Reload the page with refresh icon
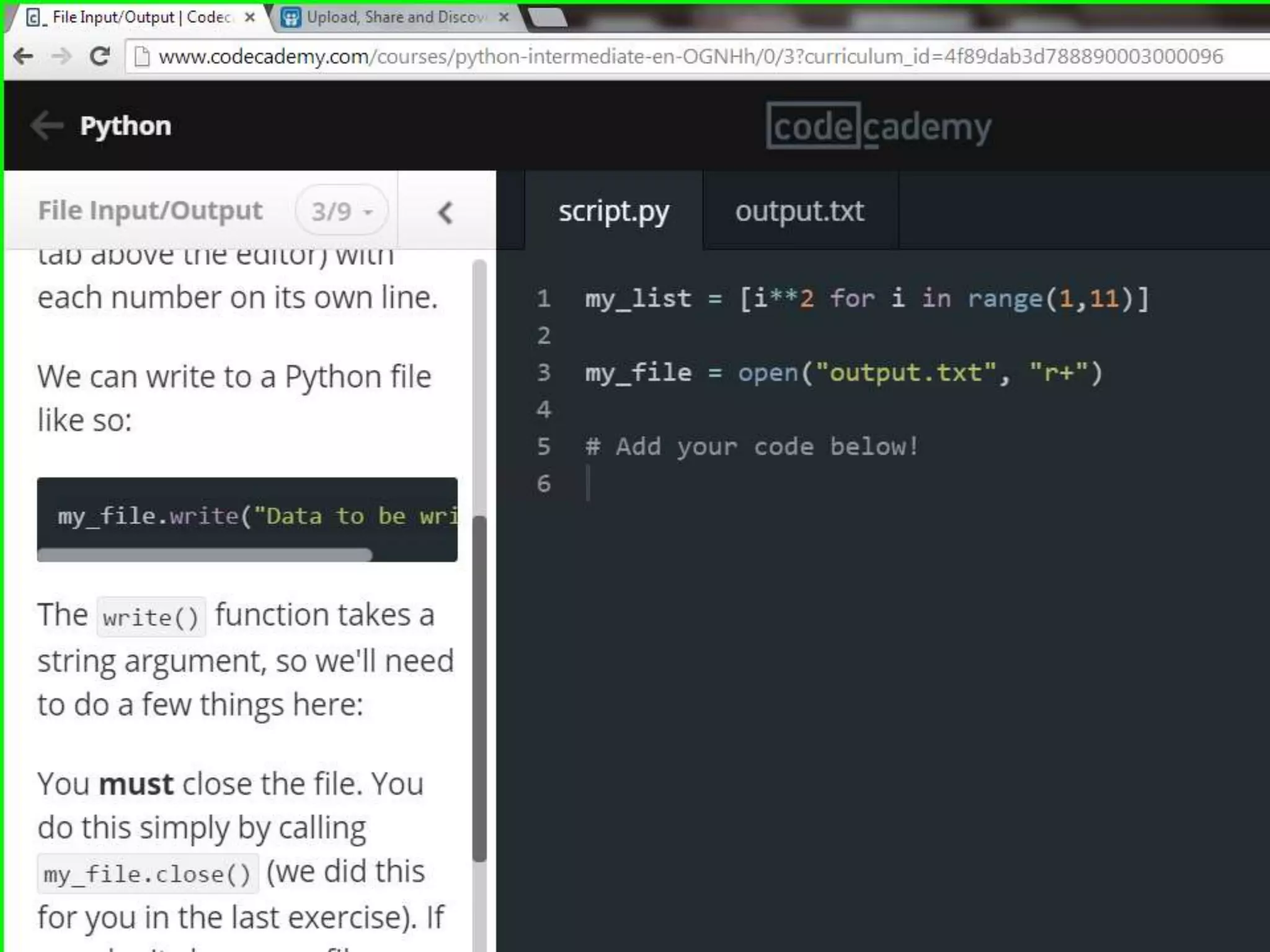The image size is (1270, 952). pos(99,56)
